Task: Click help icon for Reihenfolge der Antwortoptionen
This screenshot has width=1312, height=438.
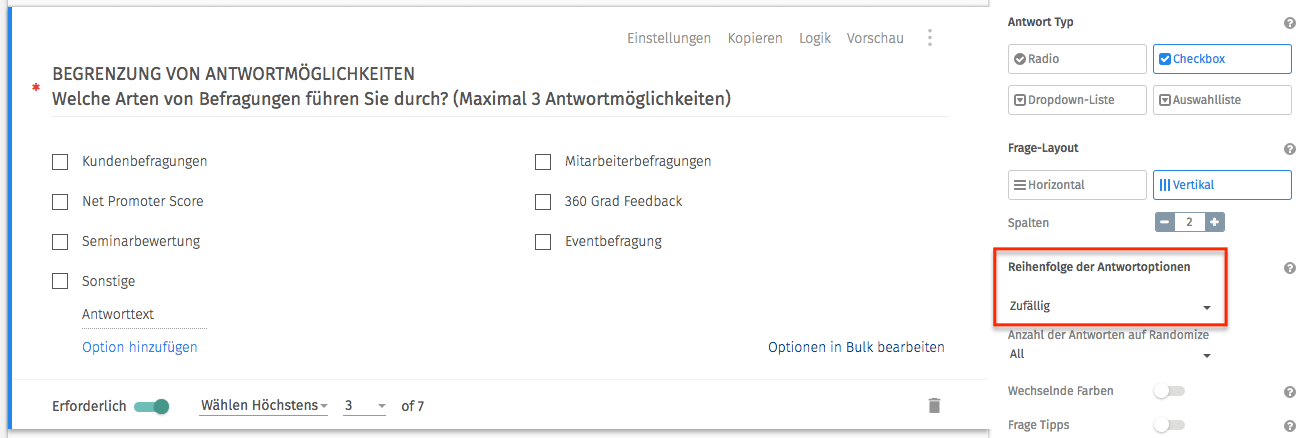Action: point(1289,268)
